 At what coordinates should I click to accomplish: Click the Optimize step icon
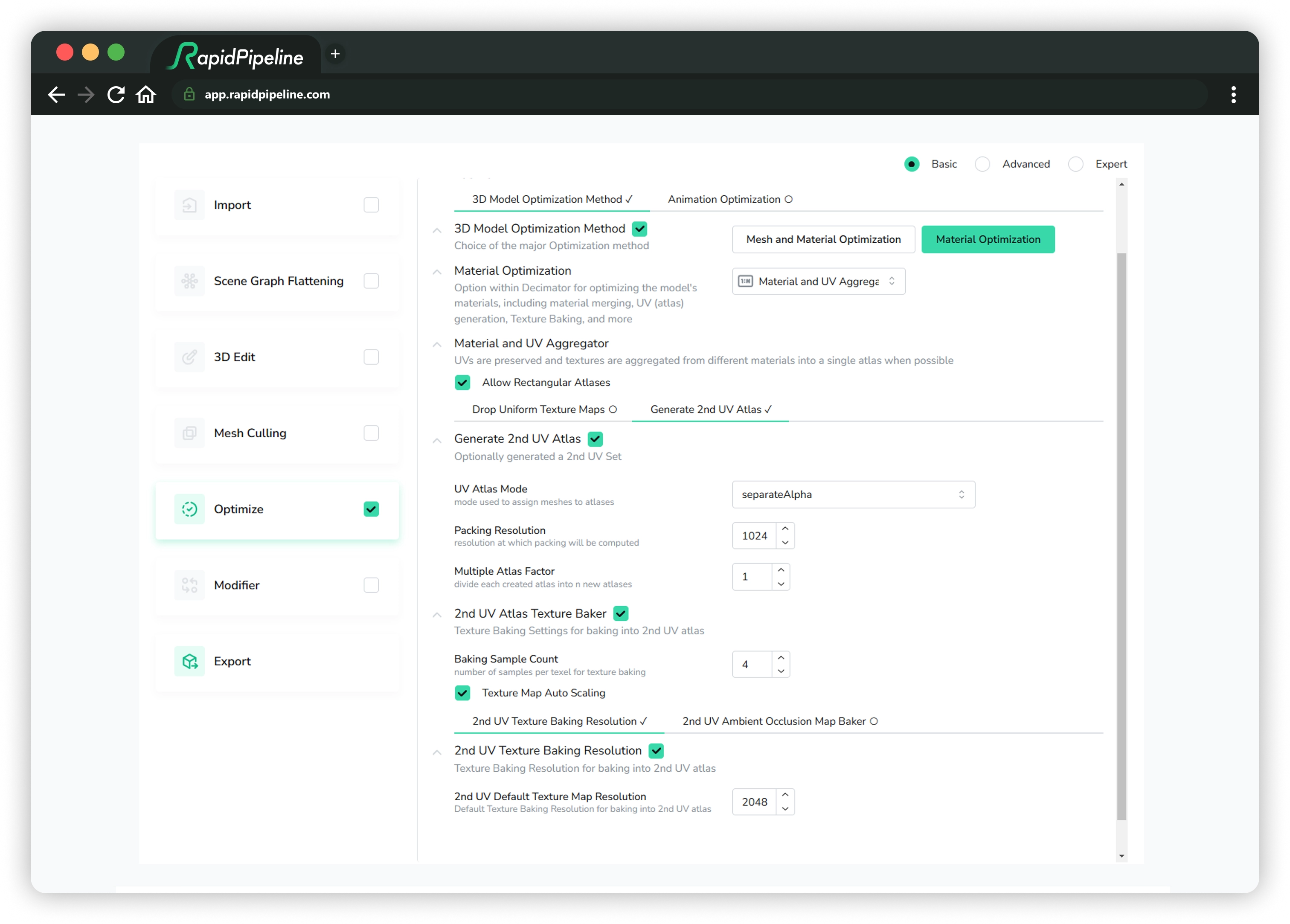click(189, 509)
